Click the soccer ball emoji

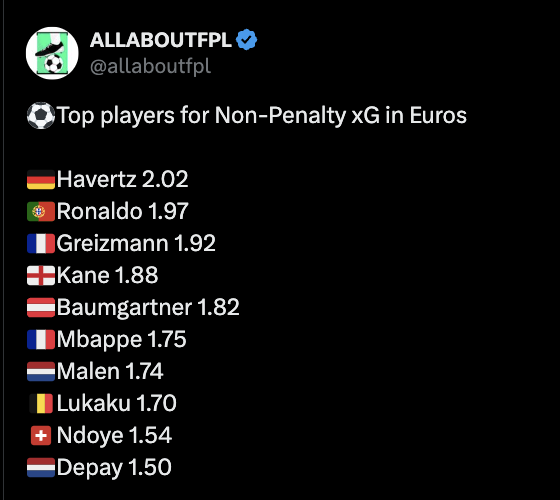[x=41, y=115]
